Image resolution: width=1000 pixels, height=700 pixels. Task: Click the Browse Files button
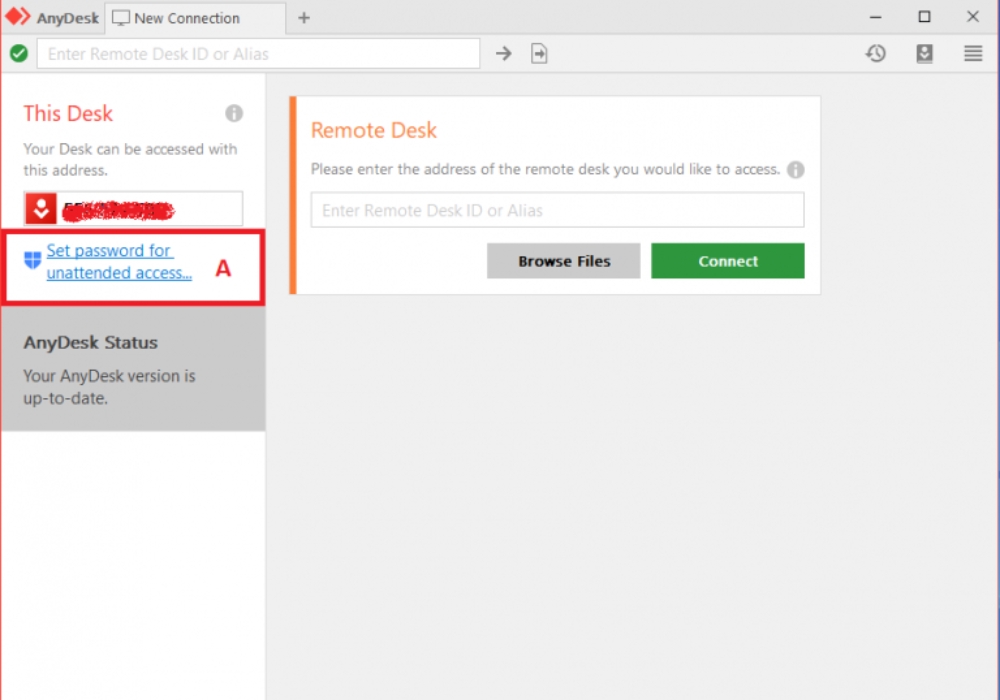[564, 261]
